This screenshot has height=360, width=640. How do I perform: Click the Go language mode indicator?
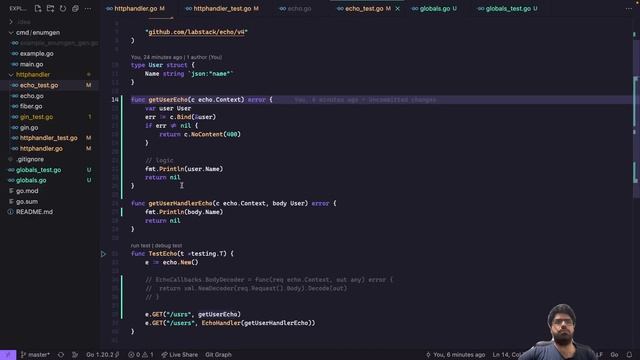click(614, 355)
